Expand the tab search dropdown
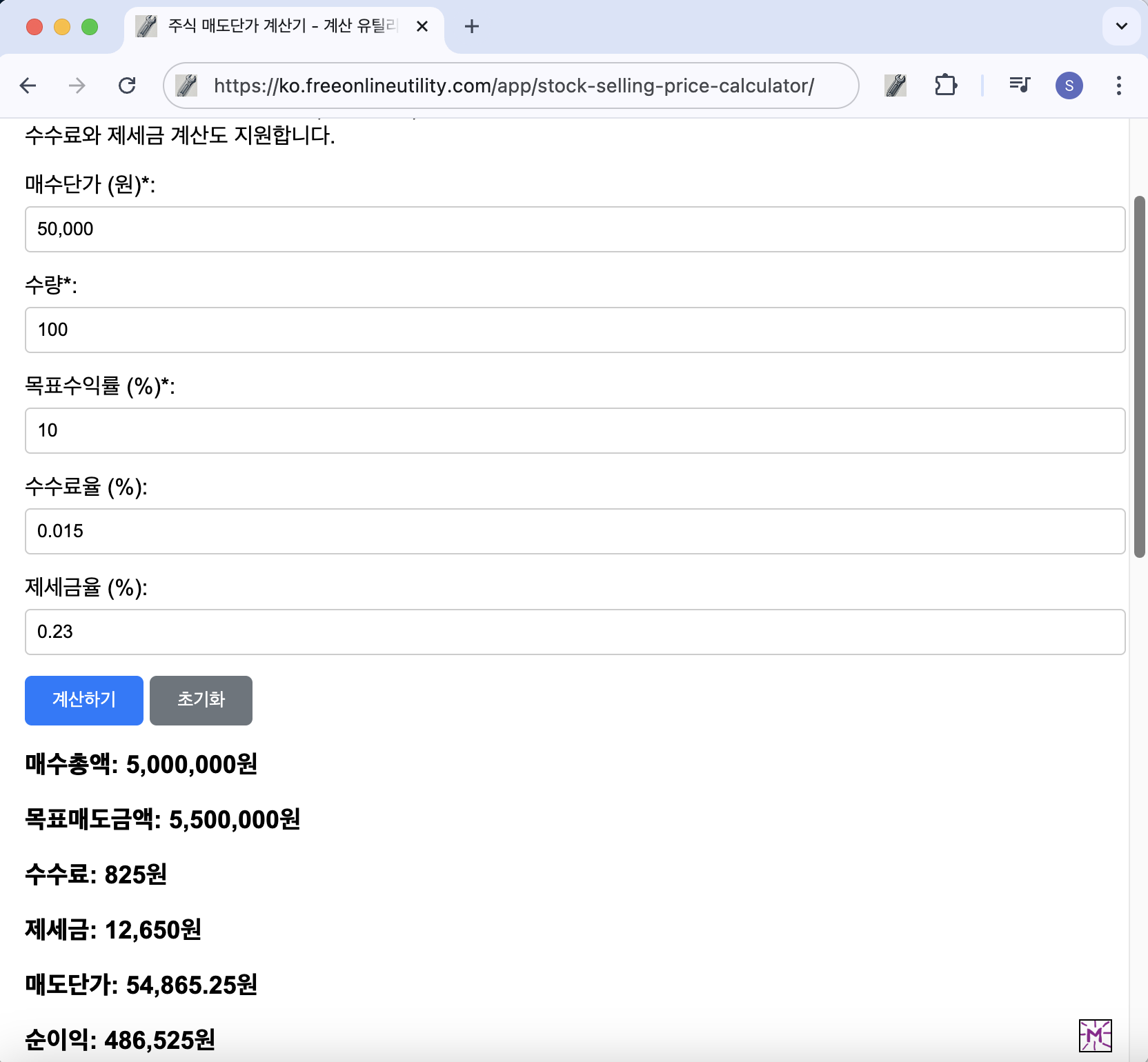 (1122, 26)
